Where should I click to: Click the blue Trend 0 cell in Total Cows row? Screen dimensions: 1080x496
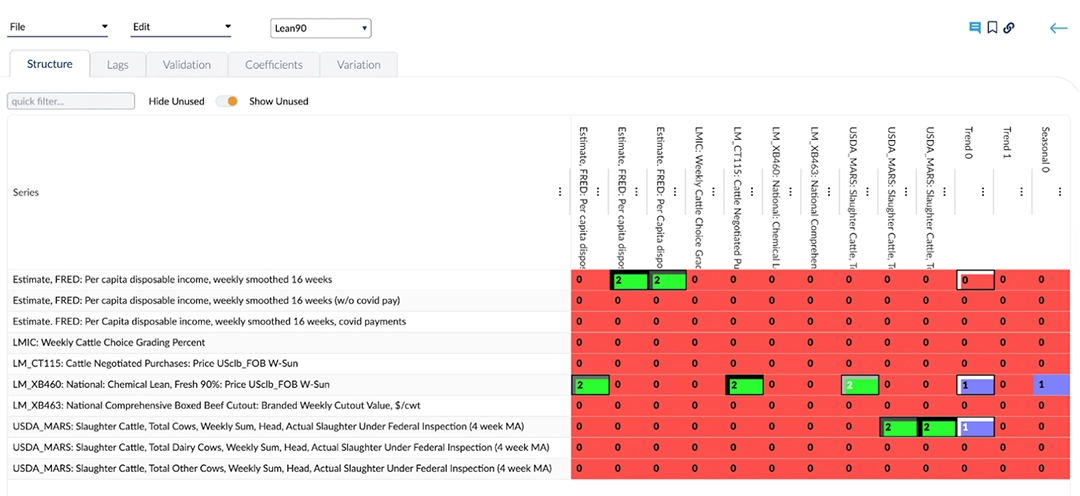click(x=975, y=427)
